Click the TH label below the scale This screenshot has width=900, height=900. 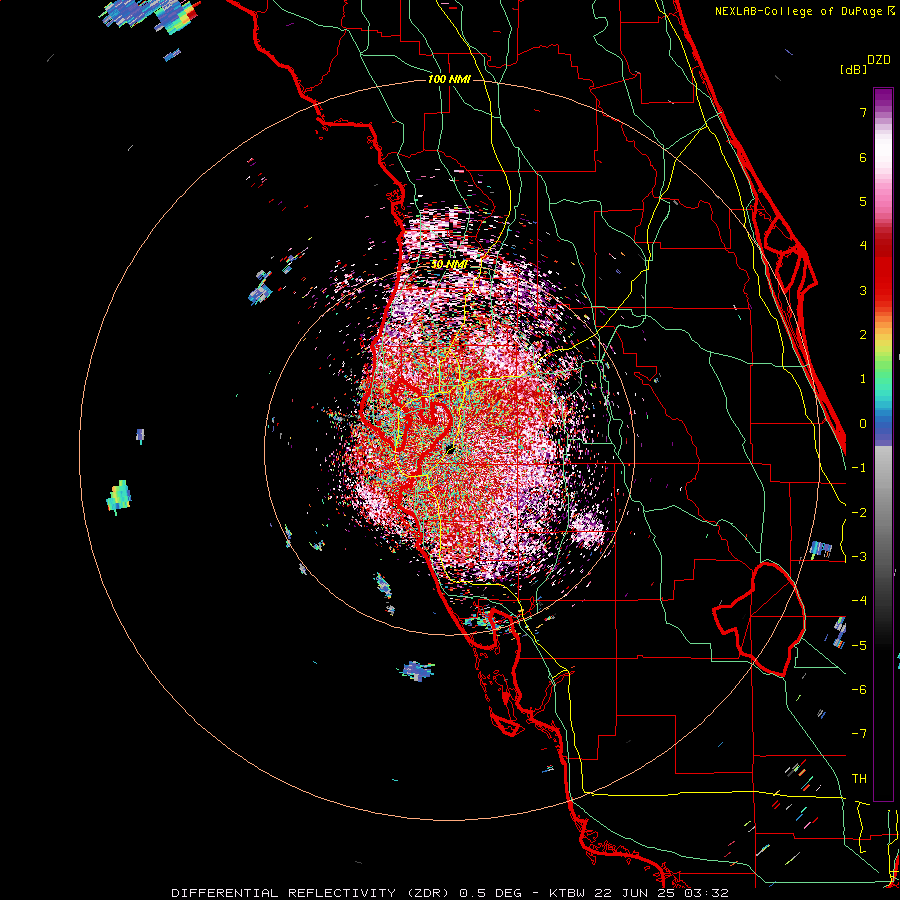pyautogui.click(x=859, y=779)
